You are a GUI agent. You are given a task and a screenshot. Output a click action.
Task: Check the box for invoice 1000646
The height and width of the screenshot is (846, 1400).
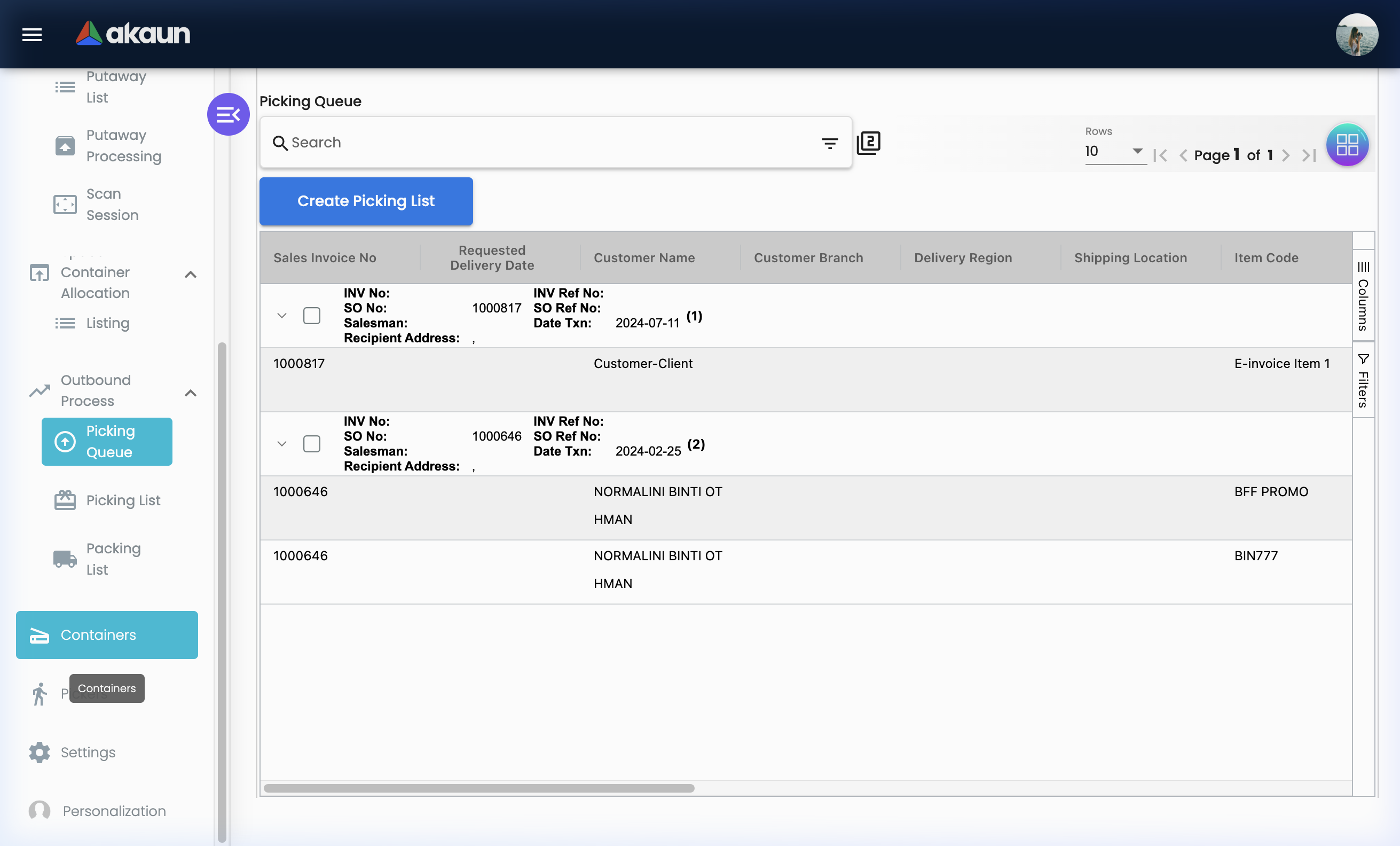coord(311,444)
